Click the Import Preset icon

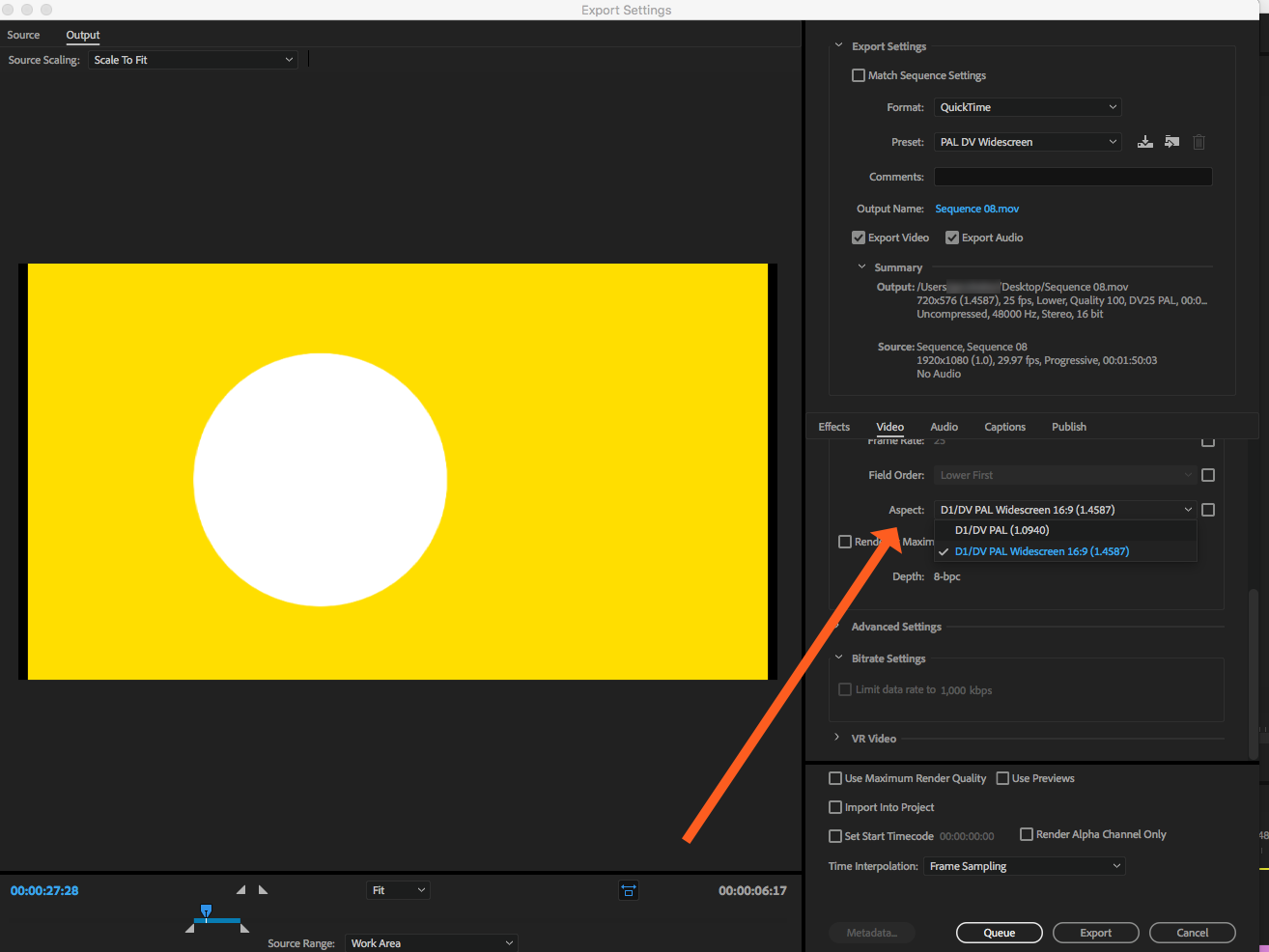click(1171, 142)
